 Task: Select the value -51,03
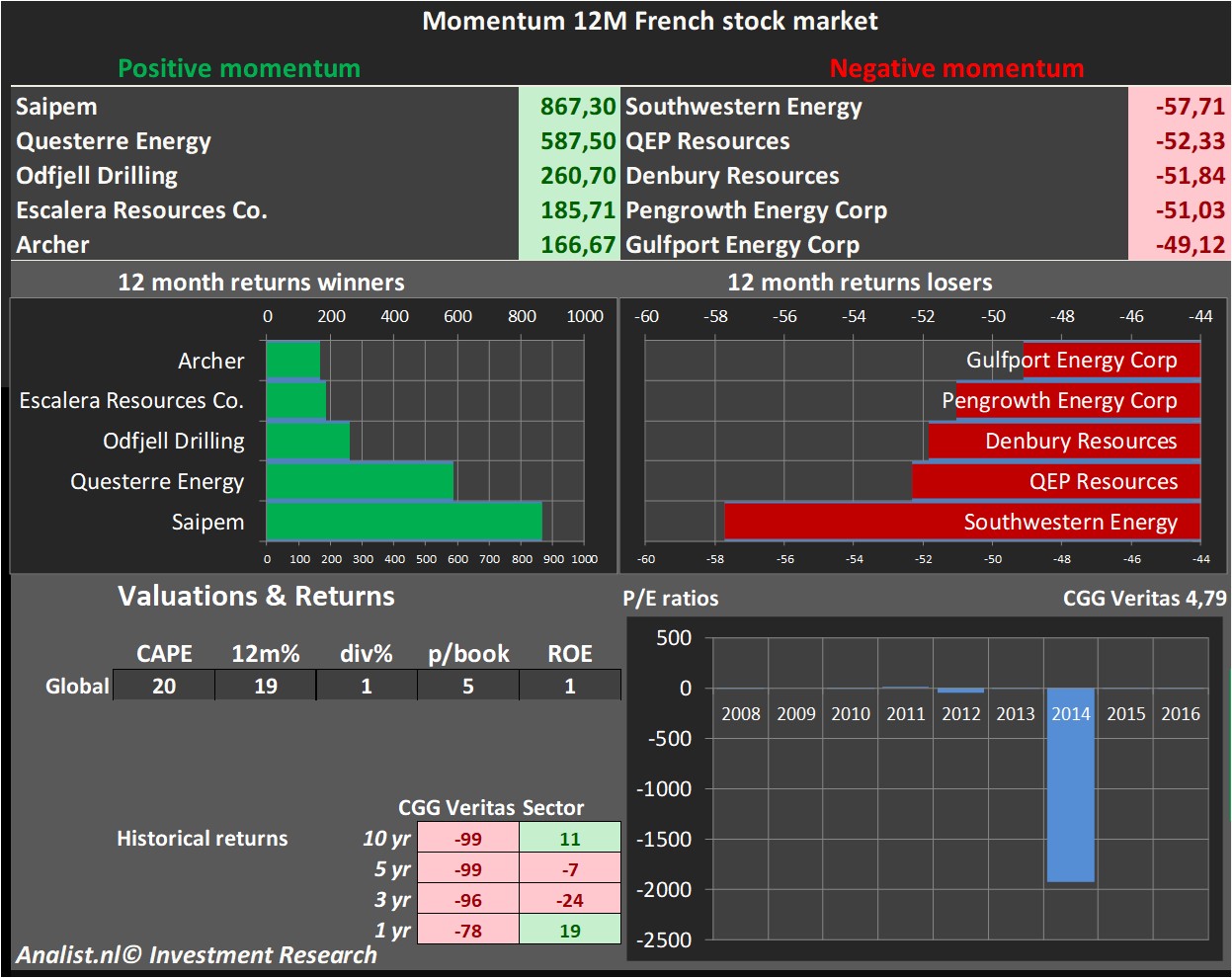[x=1191, y=210]
